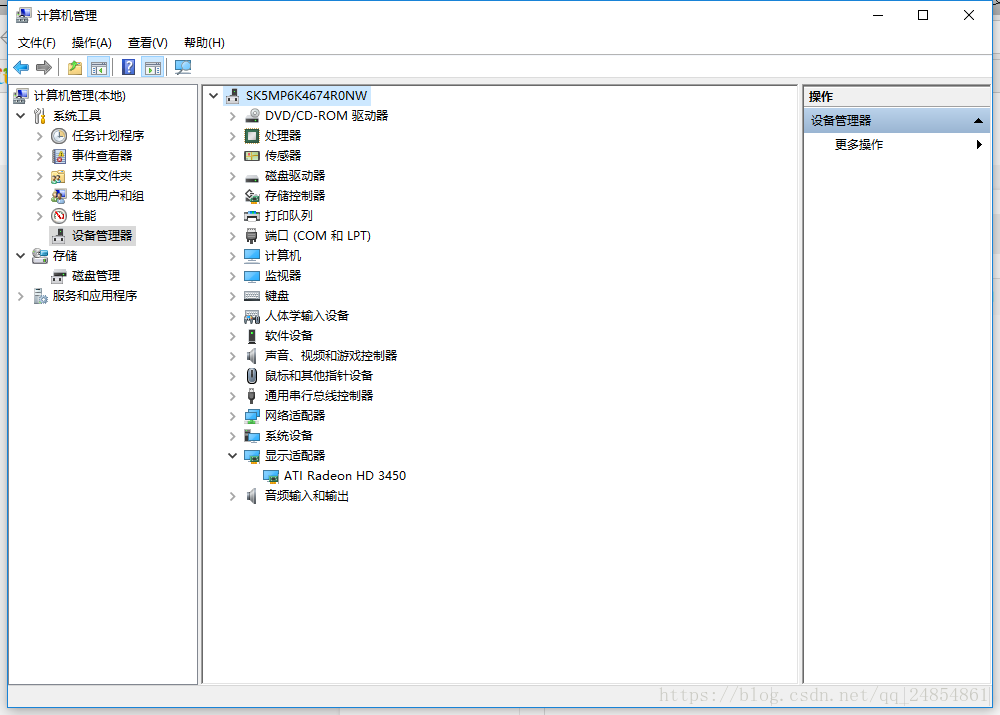Click the 磁盘驱动器 drive icon

click(253, 176)
